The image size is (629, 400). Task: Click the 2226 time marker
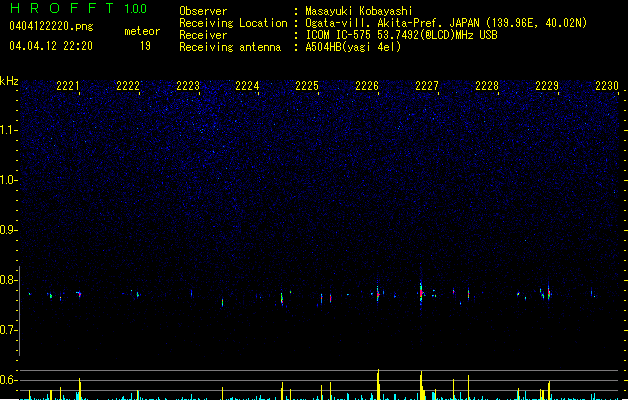(x=367, y=86)
